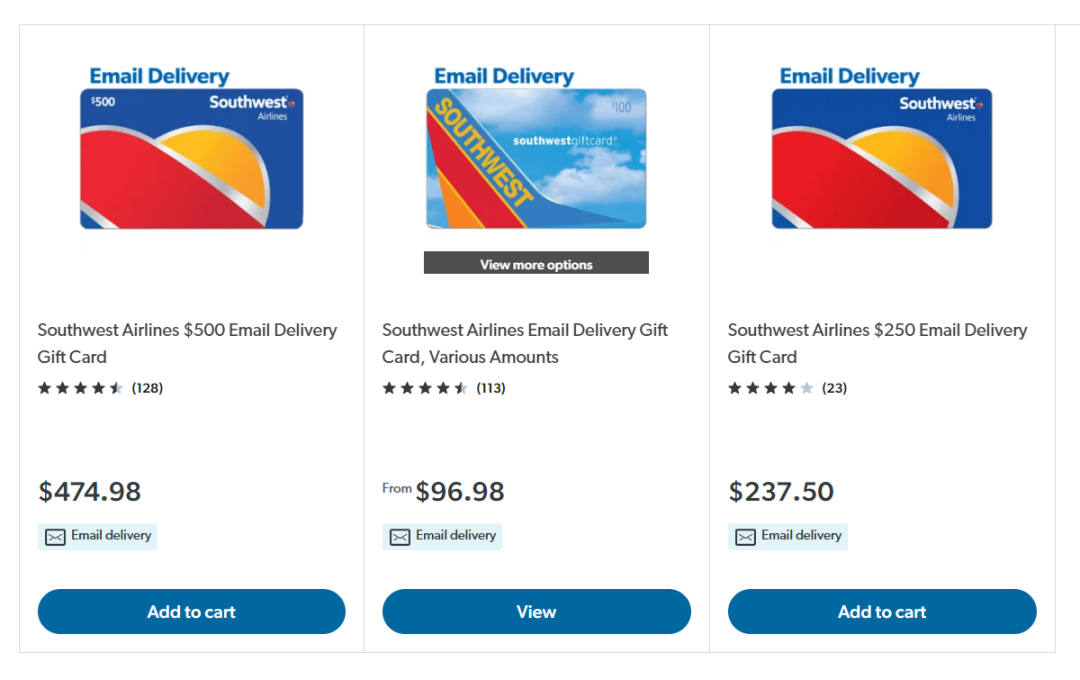Click envelope icon under $237.50 price
This screenshot has height=680, width=1080.
(745, 537)
